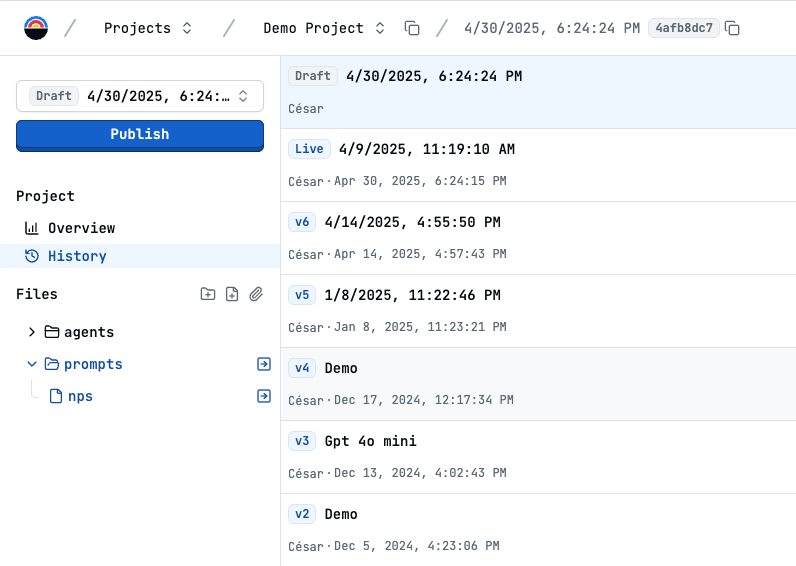This screenshot has width=796, height=566.
Task: Open the Draft version selector dropdown
Action: pos(140,96)
